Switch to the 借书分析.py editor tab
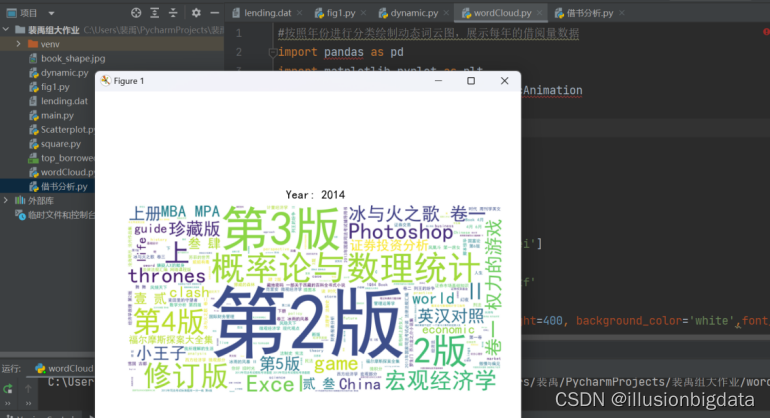 click(590, 13)
